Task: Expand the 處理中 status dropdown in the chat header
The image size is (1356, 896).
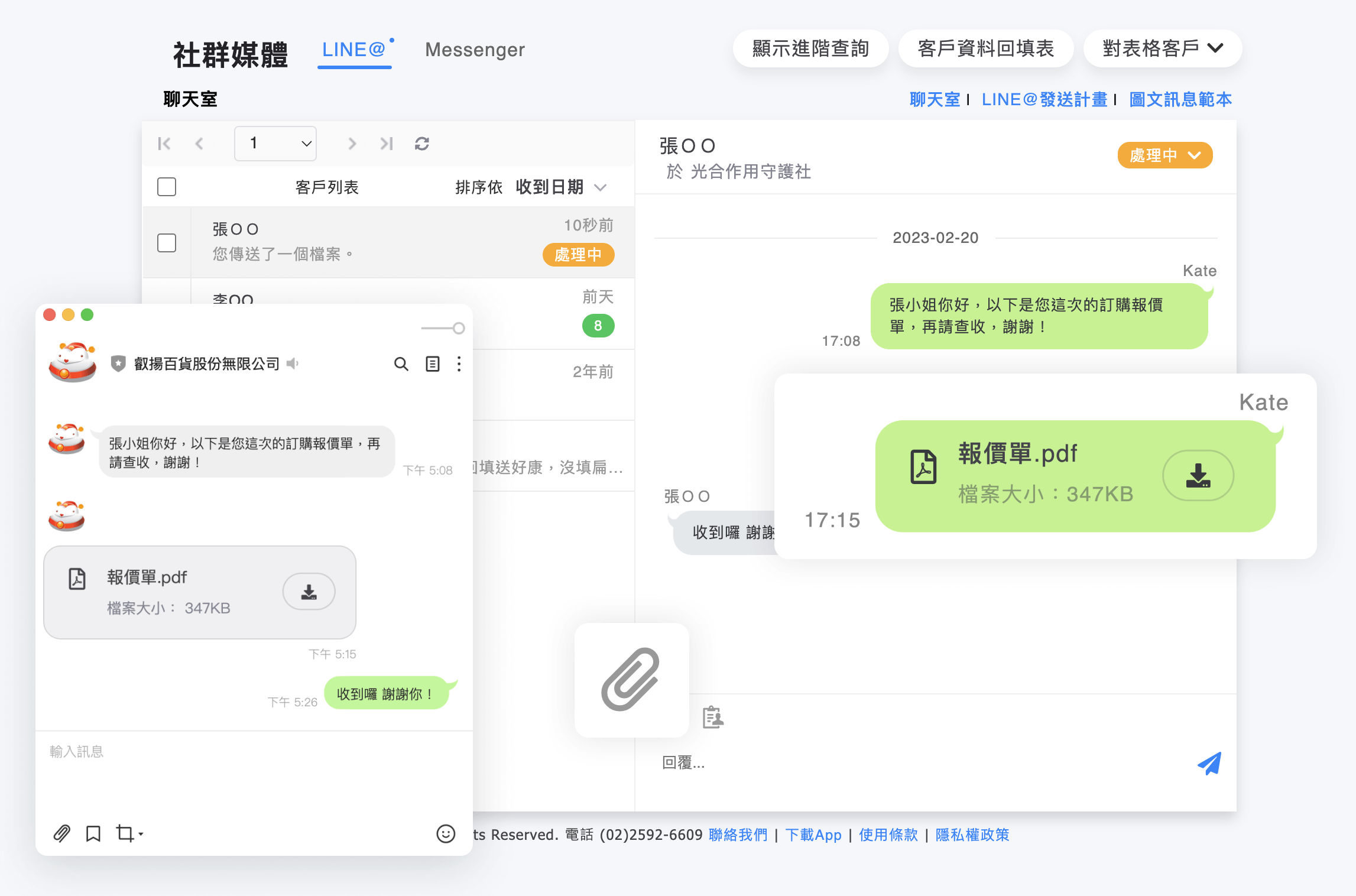Action: tap(1164, 155)
